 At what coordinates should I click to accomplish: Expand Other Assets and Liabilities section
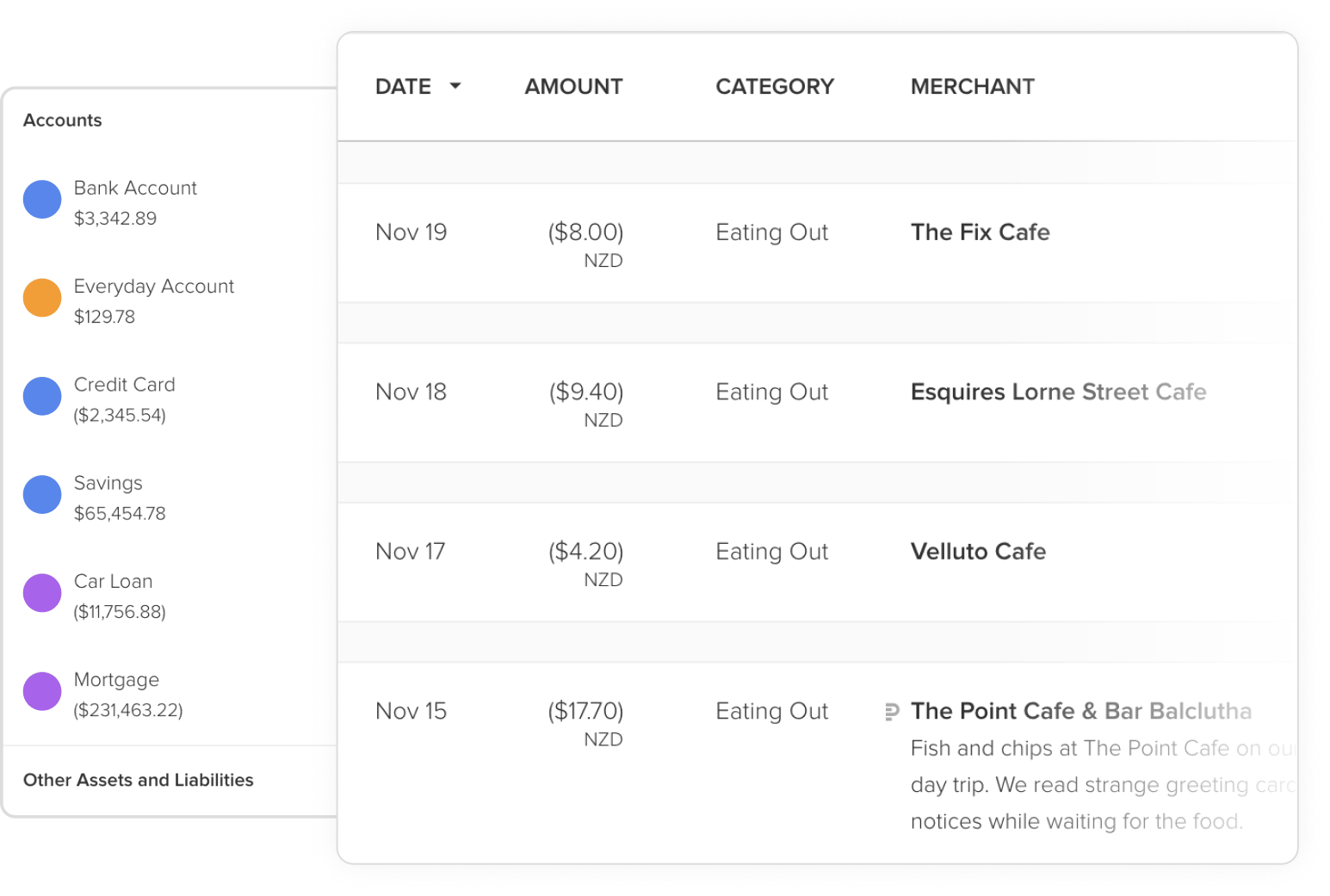click(x=139, y=781)
